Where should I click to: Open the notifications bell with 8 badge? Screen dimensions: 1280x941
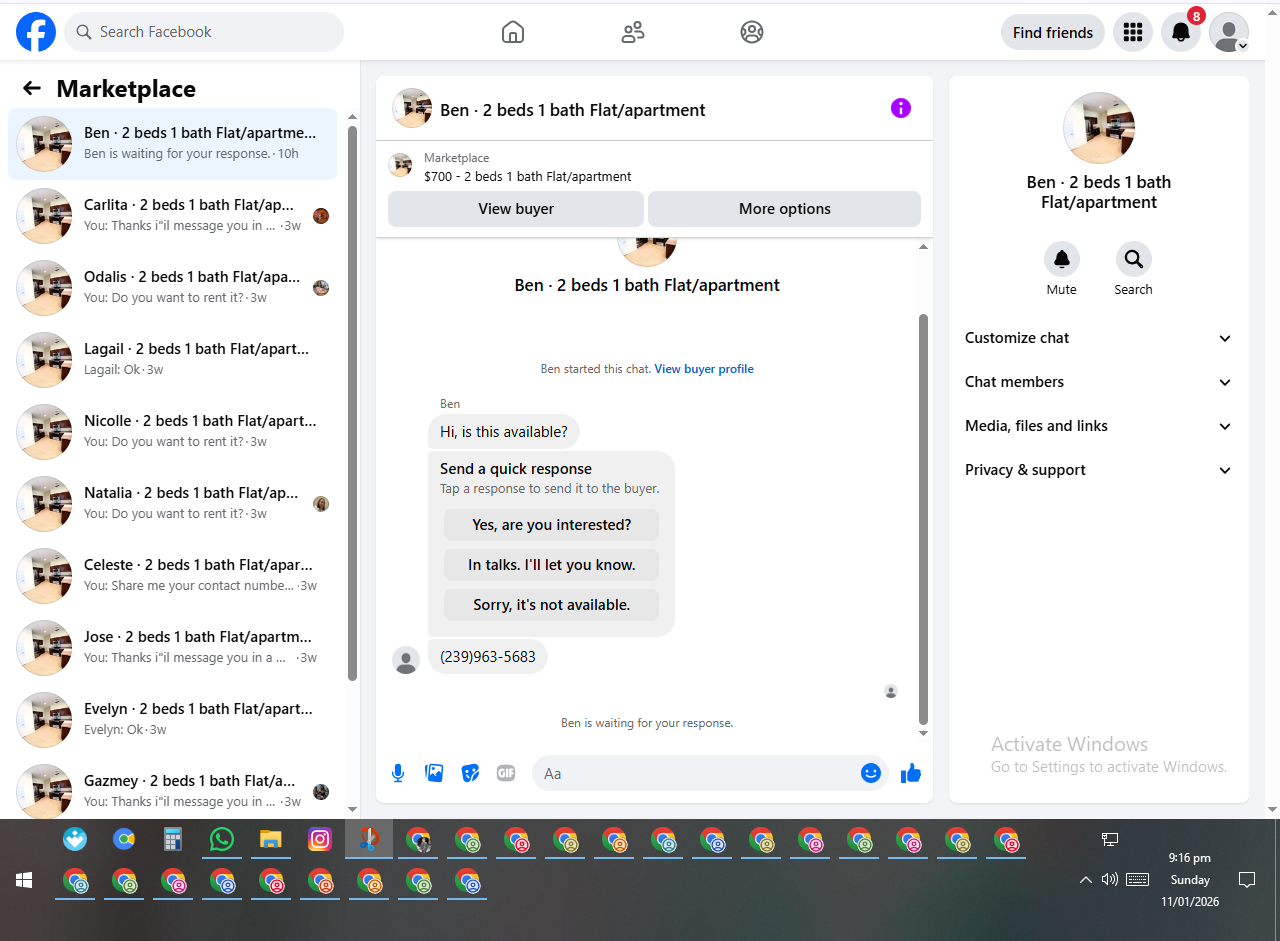1181,32
